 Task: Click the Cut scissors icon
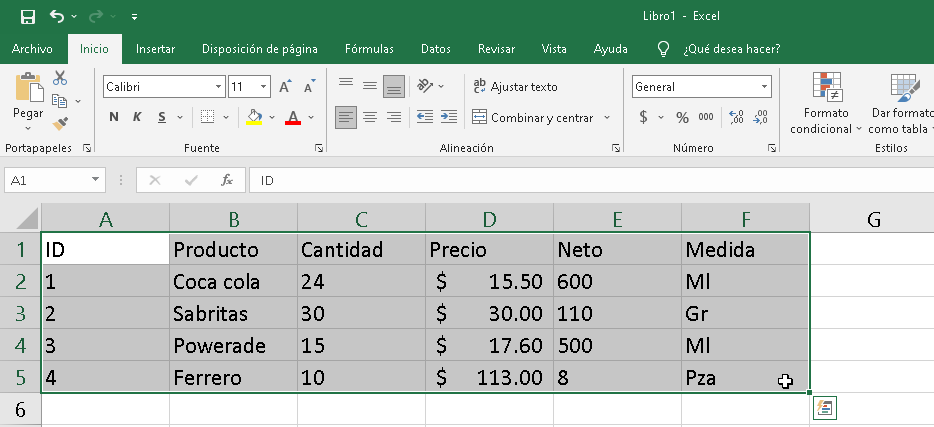coord(60,77)
